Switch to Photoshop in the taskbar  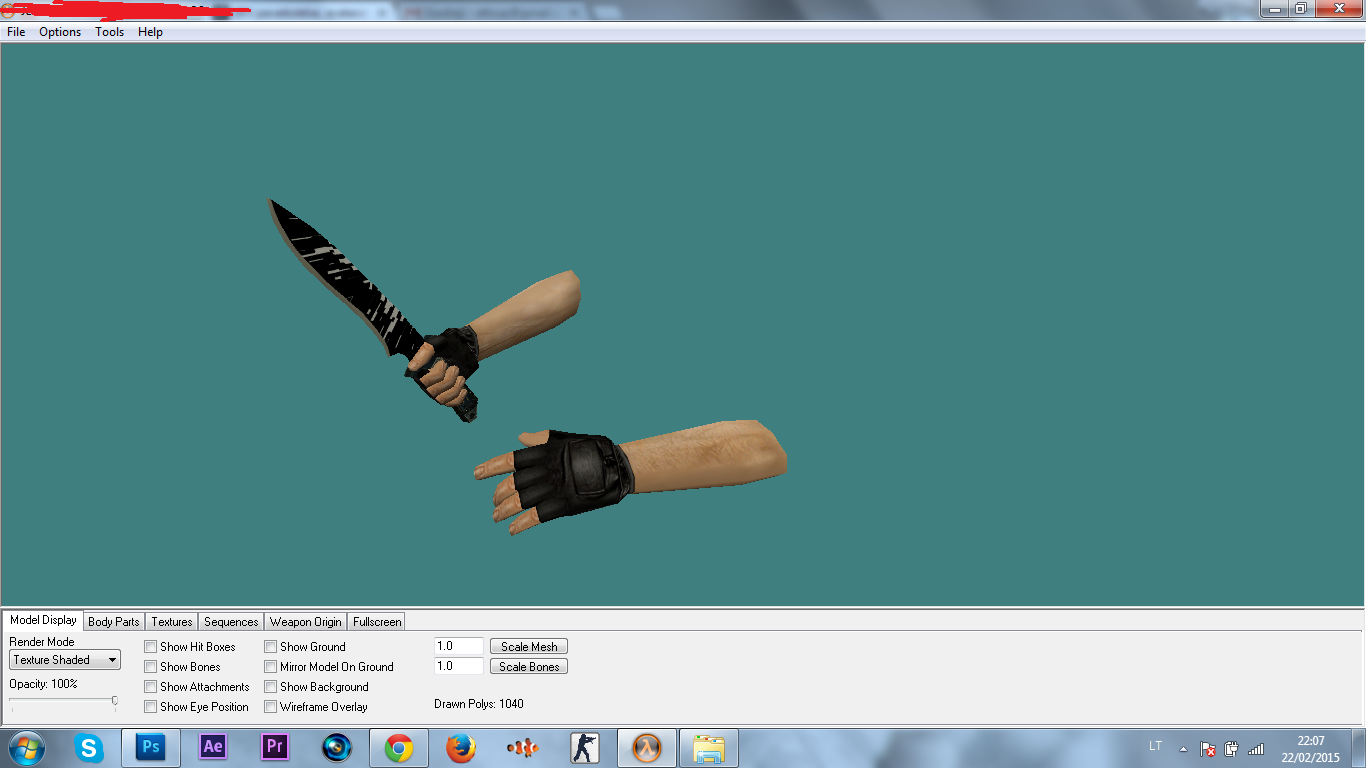[151, 748]
